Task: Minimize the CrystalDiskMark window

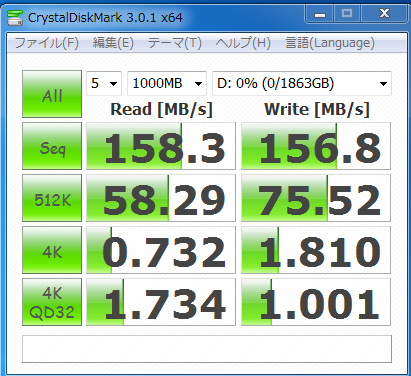Action: [320, 14]
